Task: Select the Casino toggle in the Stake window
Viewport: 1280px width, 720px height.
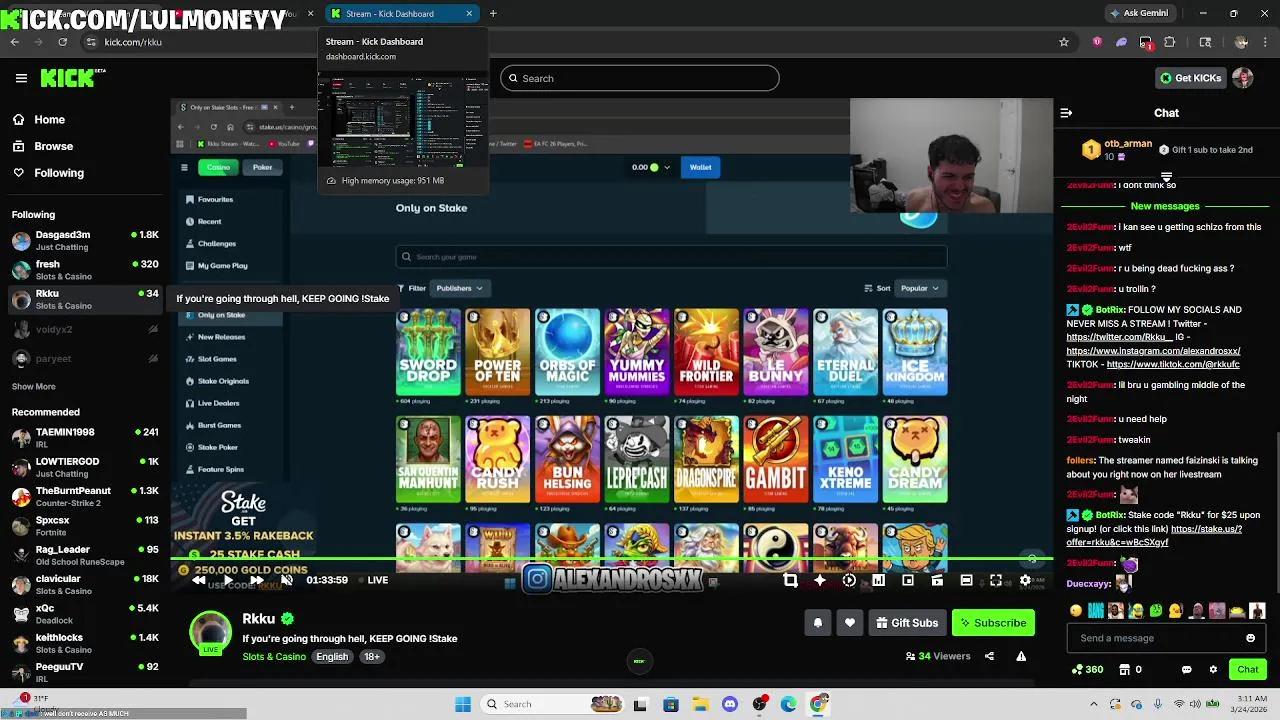Action: click(219, 167)
